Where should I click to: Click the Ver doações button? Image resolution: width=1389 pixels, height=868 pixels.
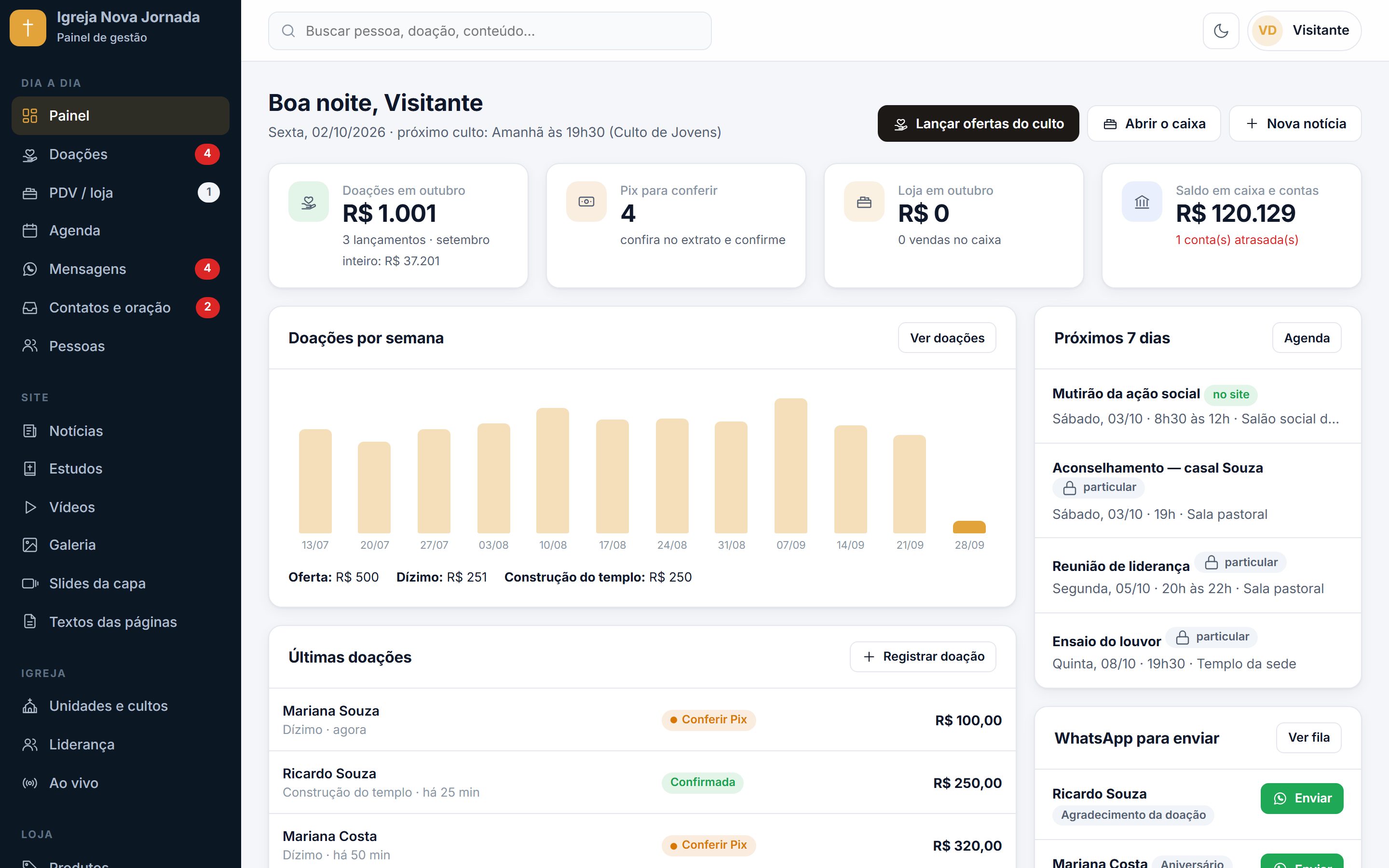pyautogui.click(x=947, y=338)
